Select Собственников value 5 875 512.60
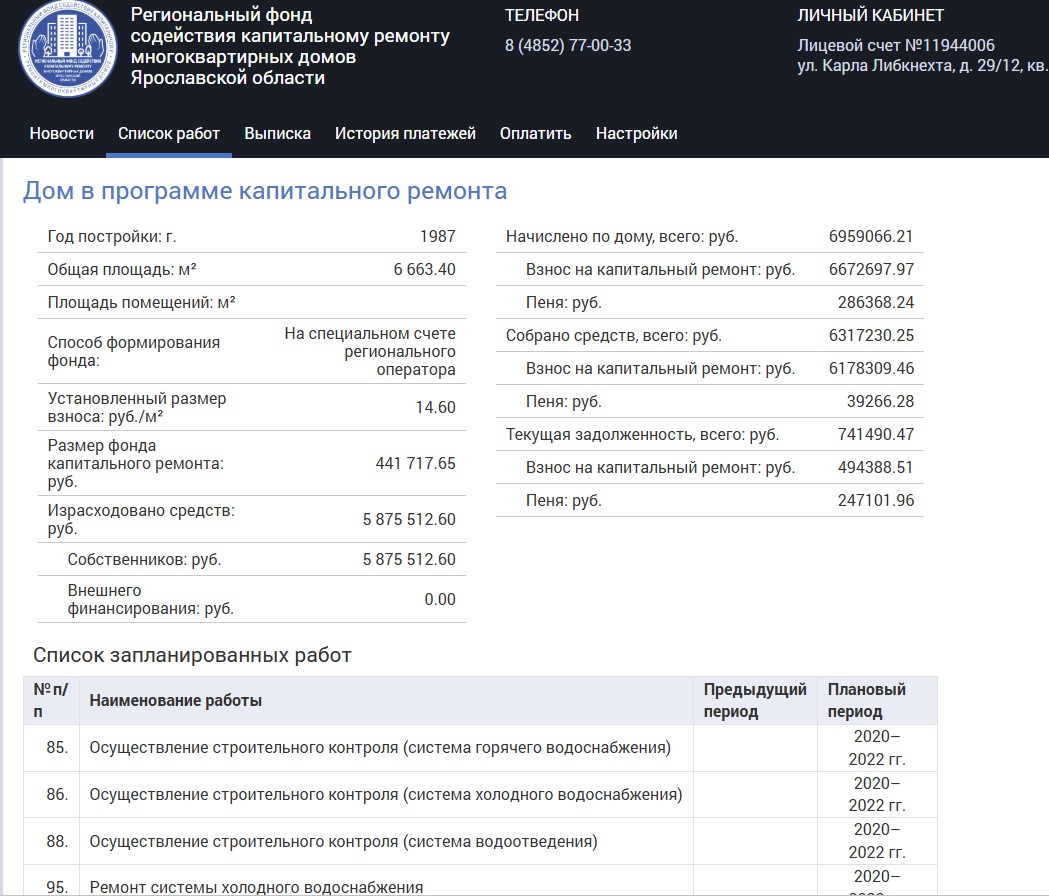This screenshot has height=896, width=1049. 409,559
